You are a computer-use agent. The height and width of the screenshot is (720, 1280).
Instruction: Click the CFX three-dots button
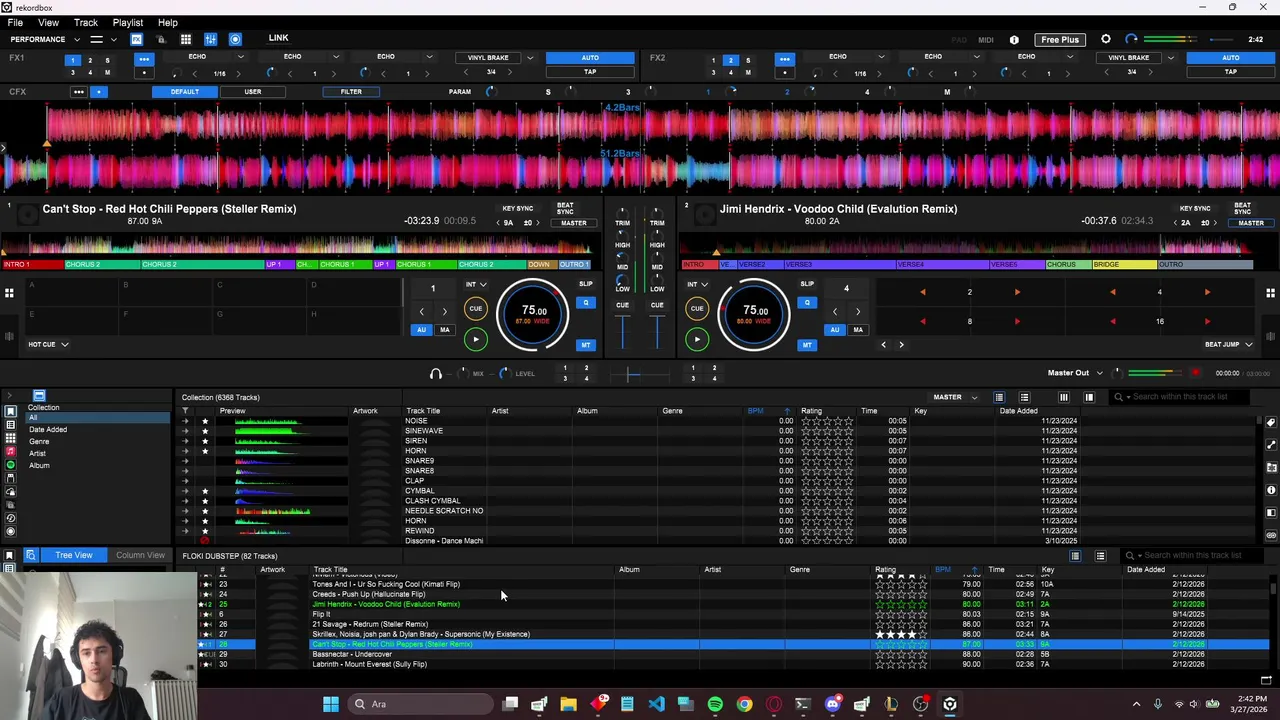[x=78, y=92]
